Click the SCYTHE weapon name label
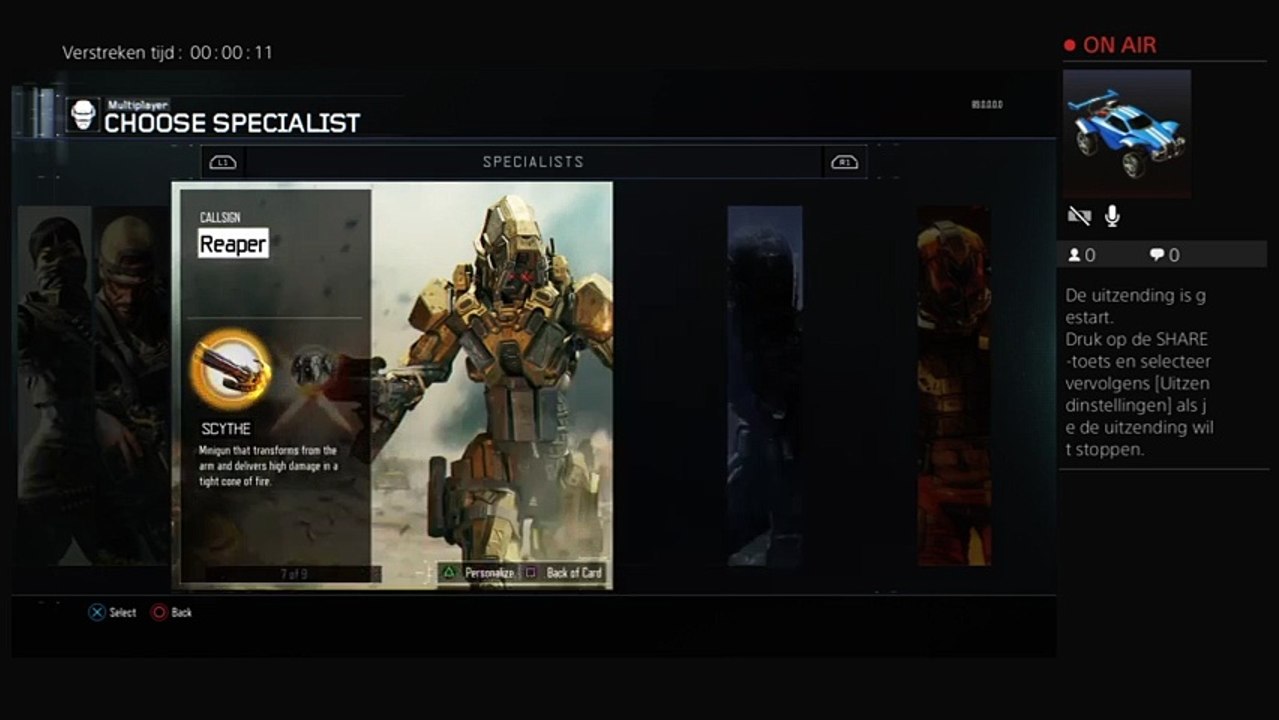 226,429
